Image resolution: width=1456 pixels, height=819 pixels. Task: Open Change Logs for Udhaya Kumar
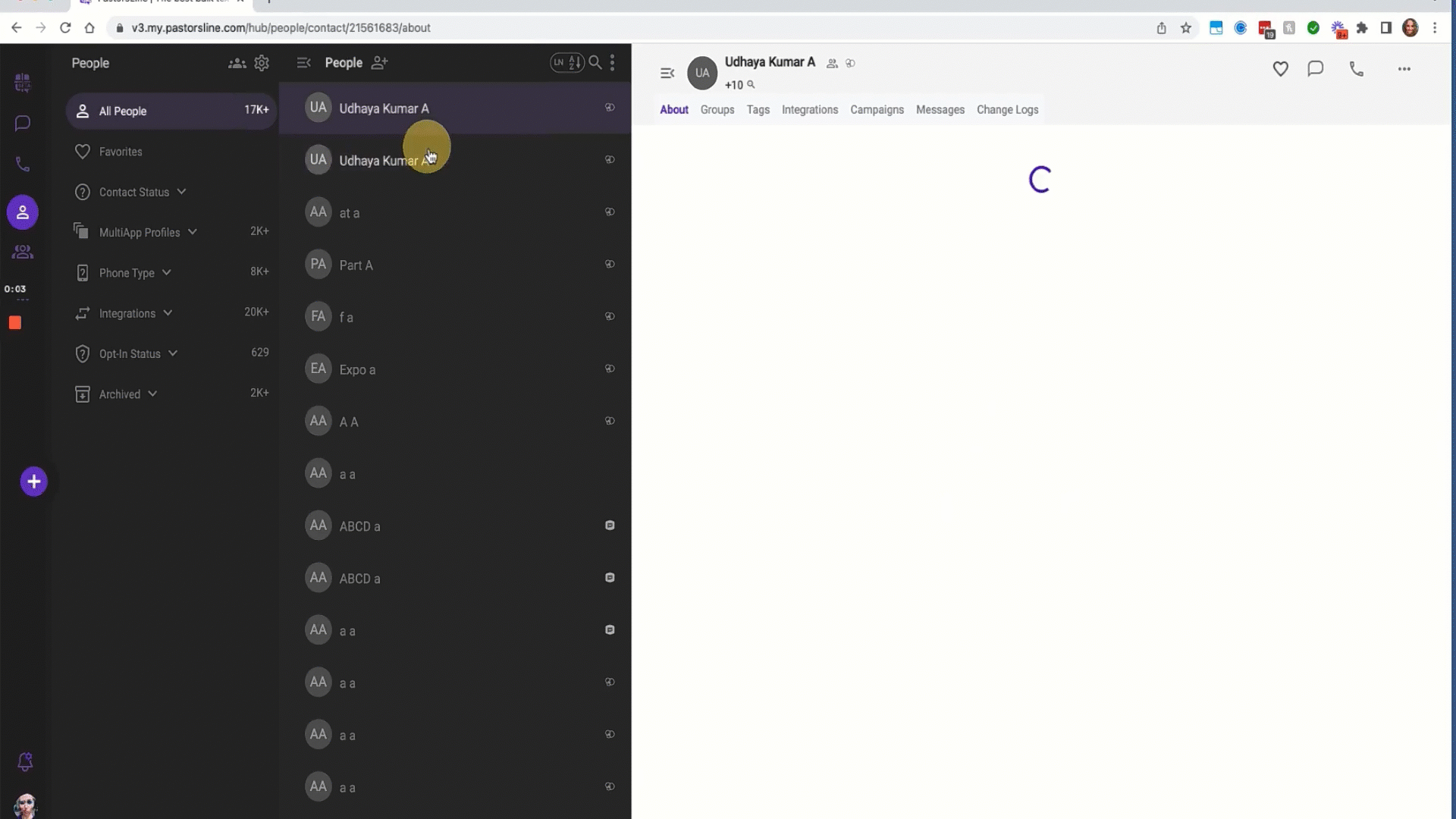pyautogui.click(x=1008, y=109)
